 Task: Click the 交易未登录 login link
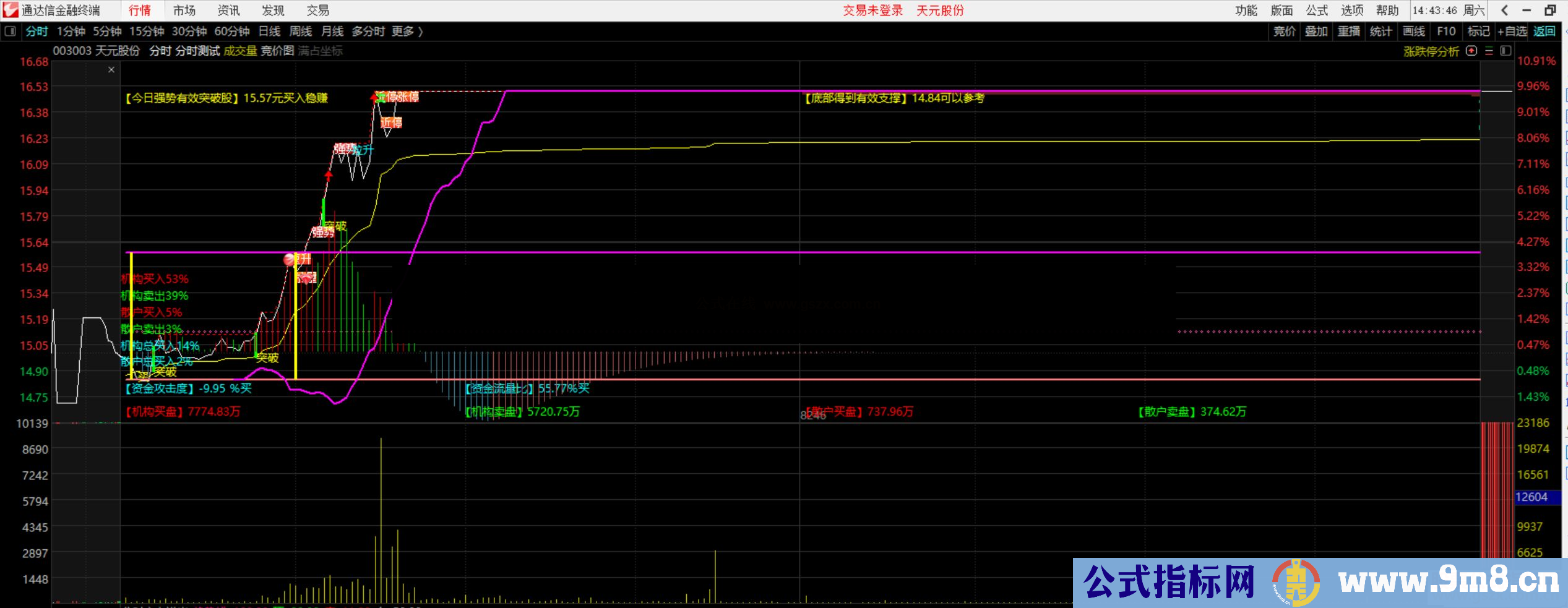pos(872,10)
